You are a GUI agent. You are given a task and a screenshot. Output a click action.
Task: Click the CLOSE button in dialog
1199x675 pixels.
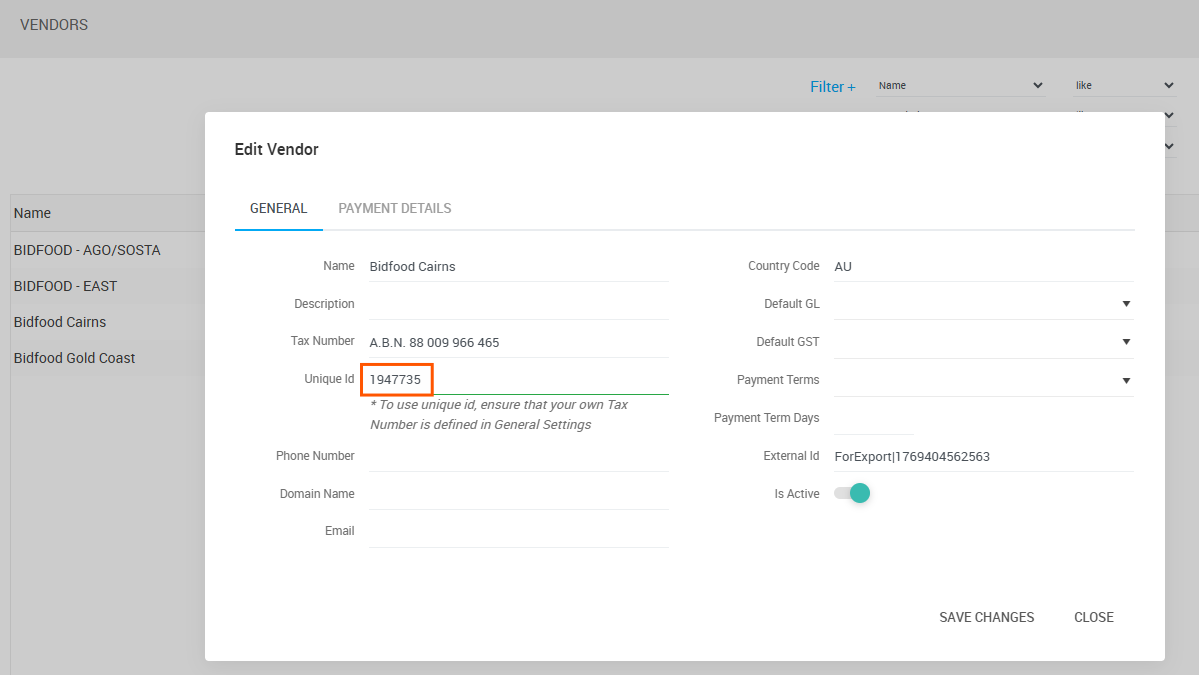(x=1093, y=617)
